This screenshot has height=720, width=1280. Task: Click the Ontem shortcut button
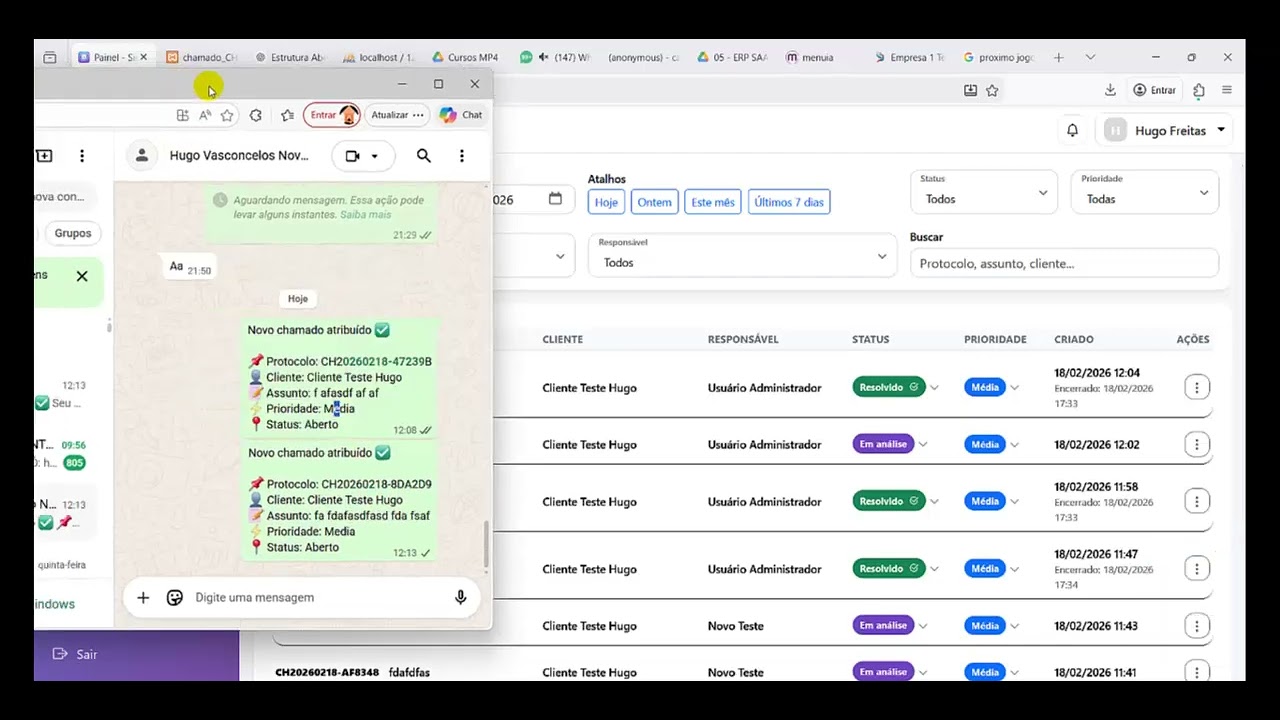pos(654,202)
